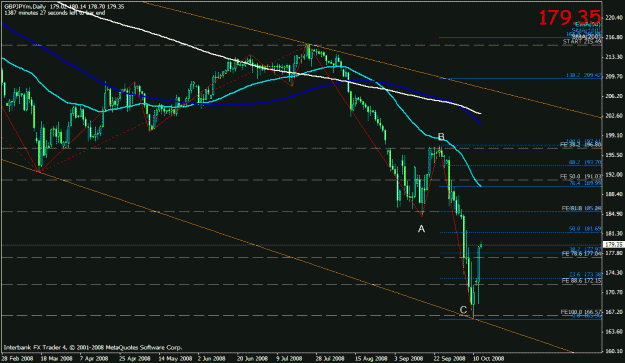Click the 174.30 price axis value
This screenshot has height=363, width=625.
[x=614, y=273]
